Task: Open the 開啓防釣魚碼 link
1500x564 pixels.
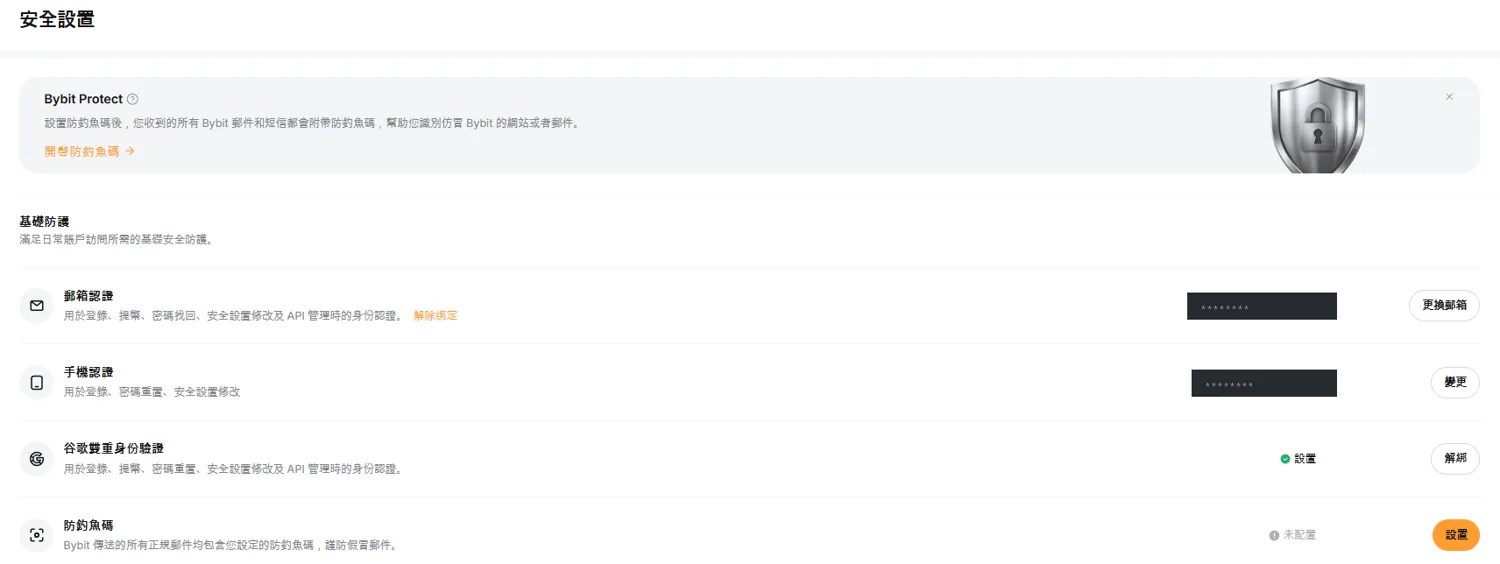Action: click(89, 151)
